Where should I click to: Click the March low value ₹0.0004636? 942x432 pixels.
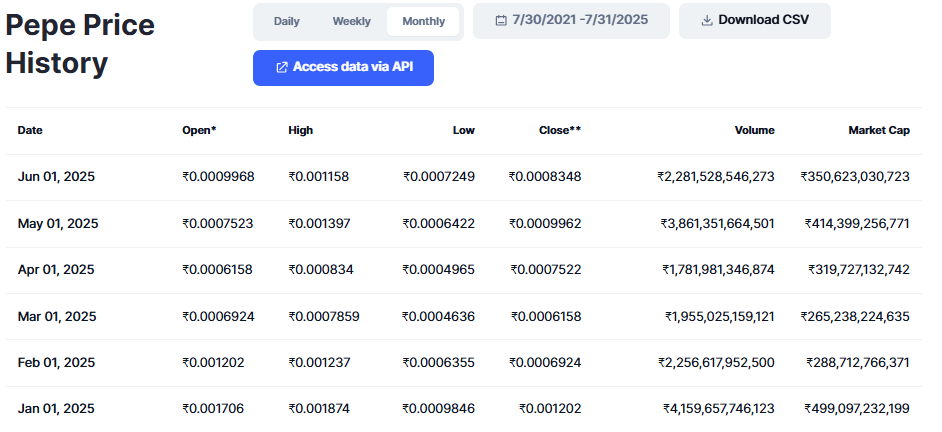(439, 316)
